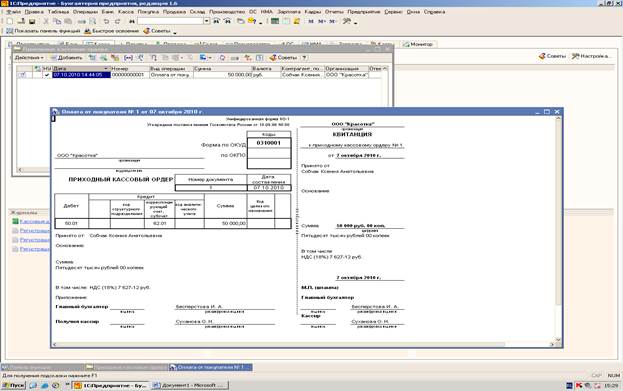Open the Кассовые journal link

coord(34,221)
